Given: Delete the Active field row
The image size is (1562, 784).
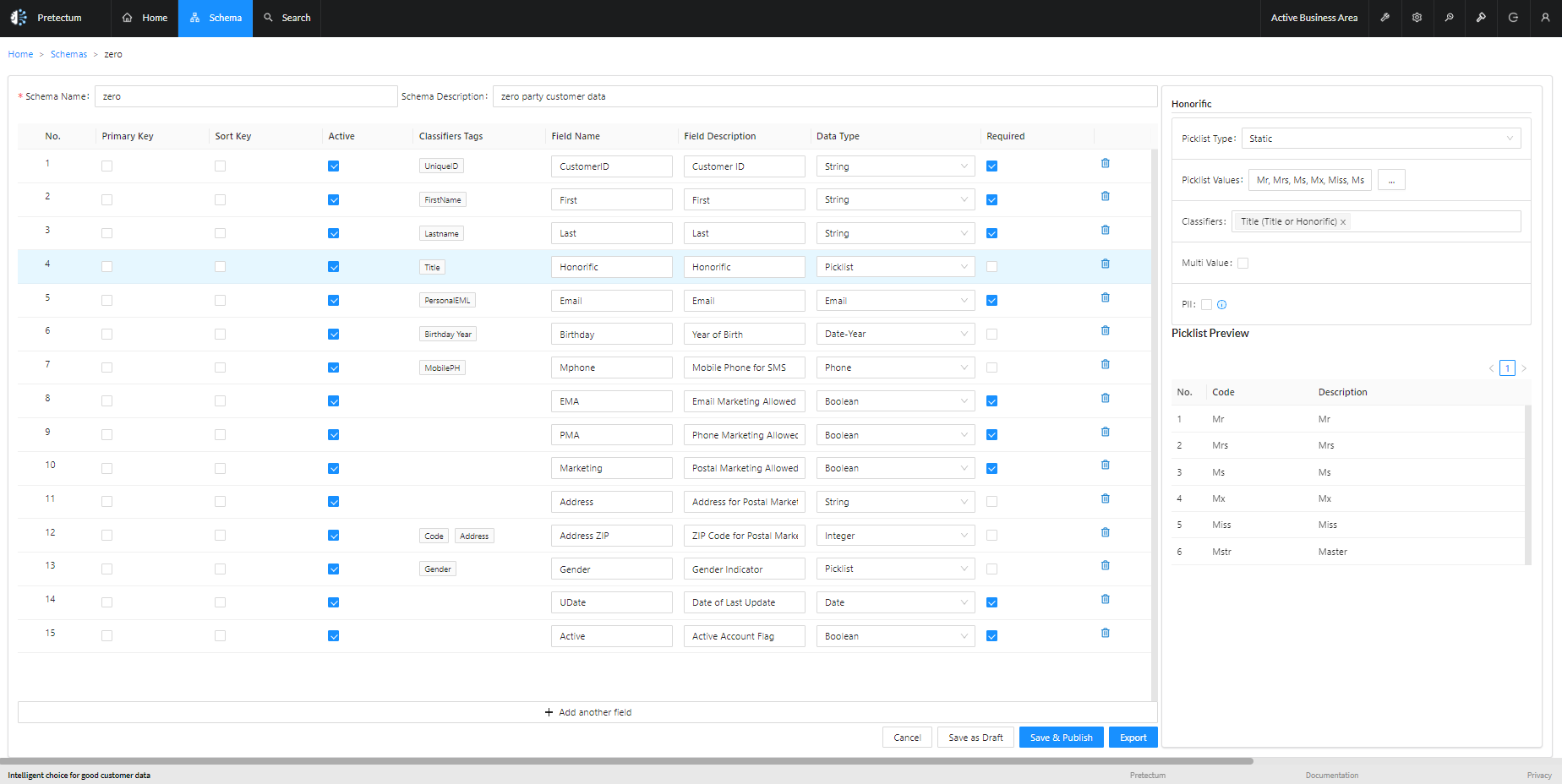Looking at the screenshot, I should [1106, 633].
